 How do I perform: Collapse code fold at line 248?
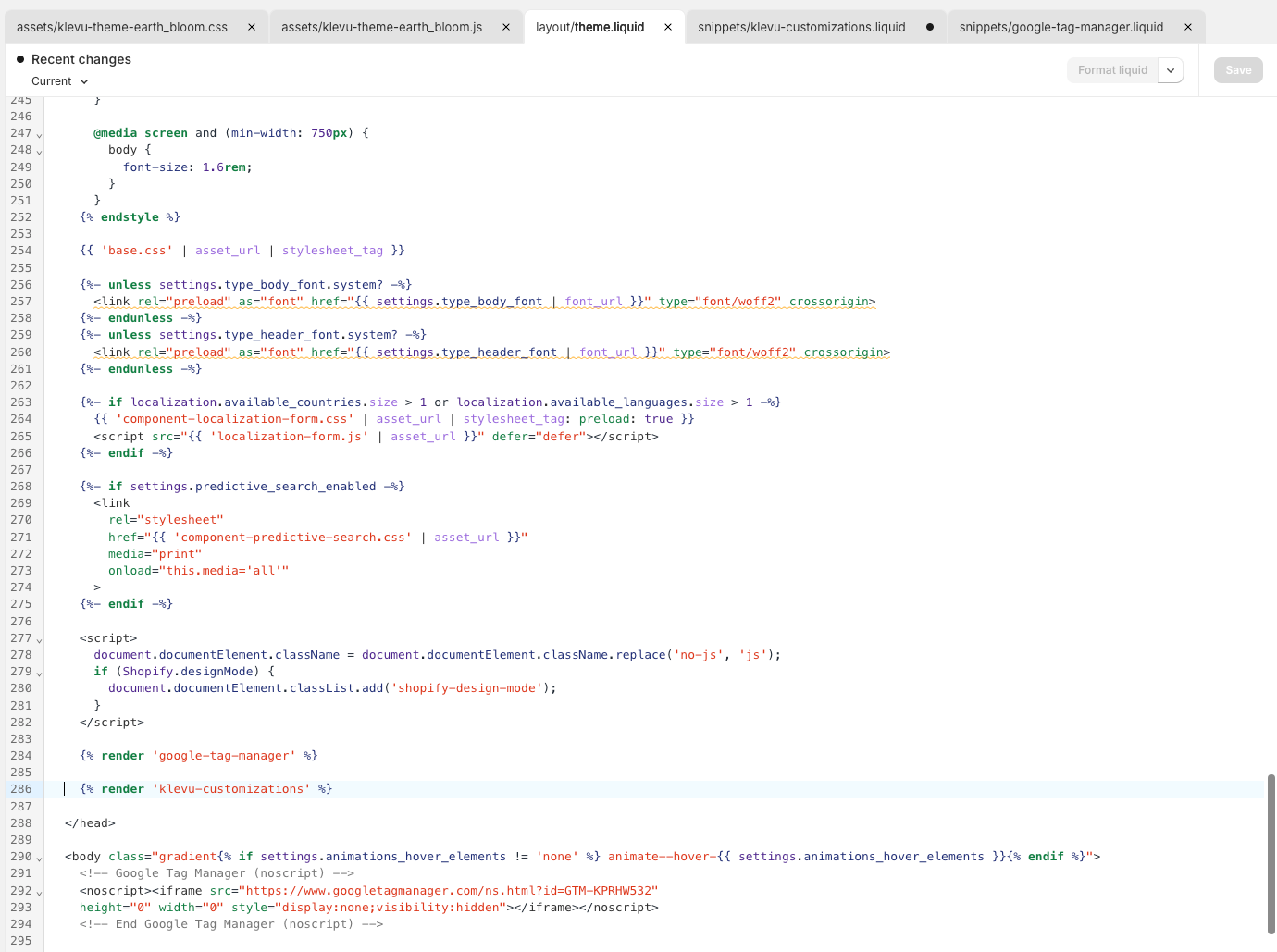pos(39,152)
